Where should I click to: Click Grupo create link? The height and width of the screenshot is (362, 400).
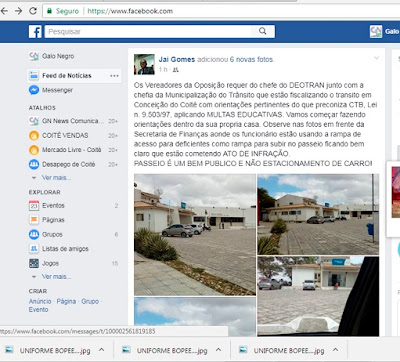tap(90, 301)
